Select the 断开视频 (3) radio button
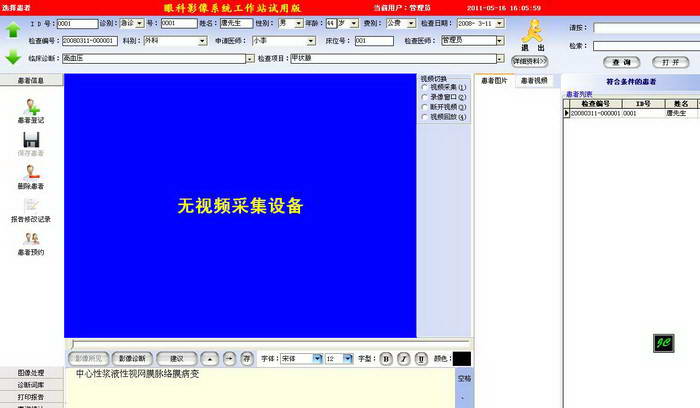The image size is (700, 408). [x=425, y=107]
